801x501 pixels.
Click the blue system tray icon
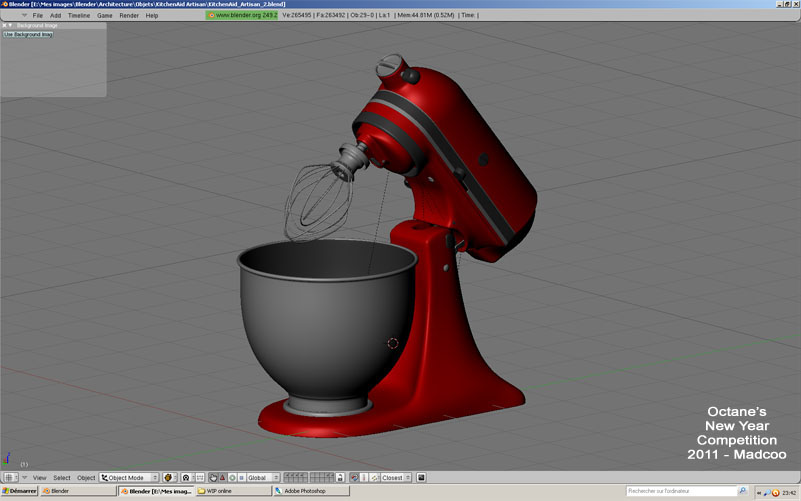[767, 493]
